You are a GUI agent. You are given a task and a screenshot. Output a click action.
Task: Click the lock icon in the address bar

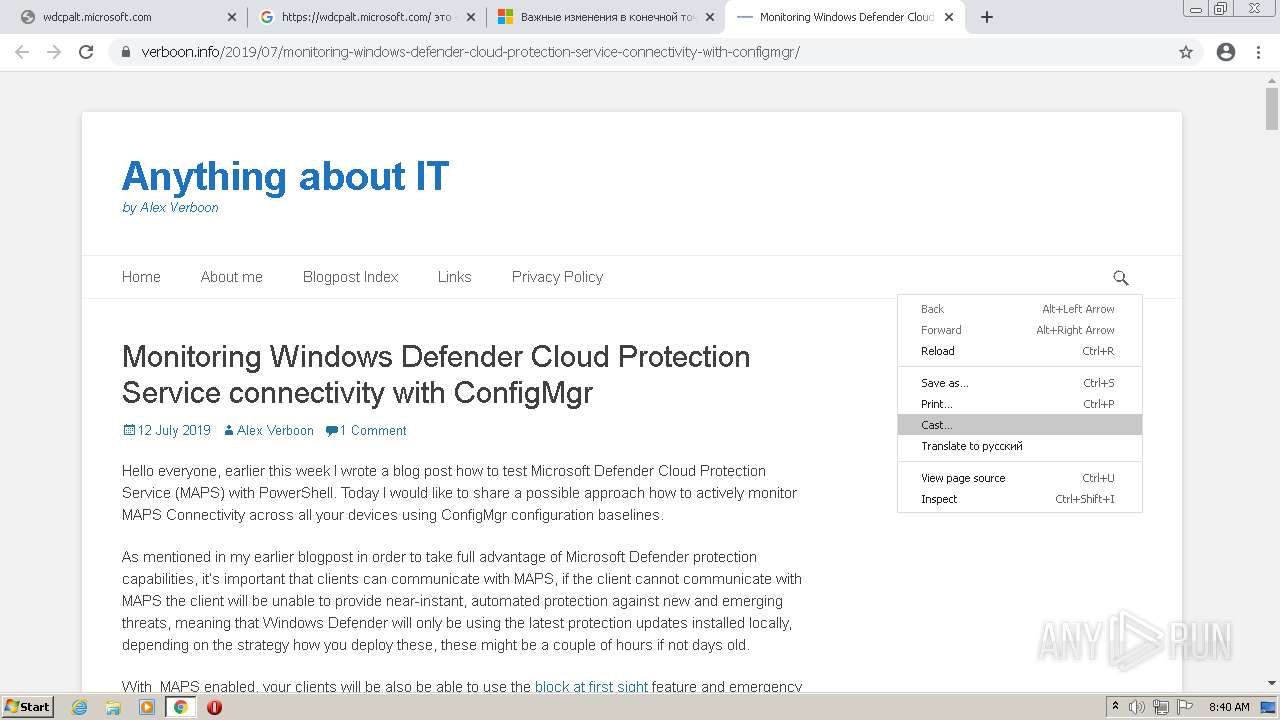click(126, 52)
